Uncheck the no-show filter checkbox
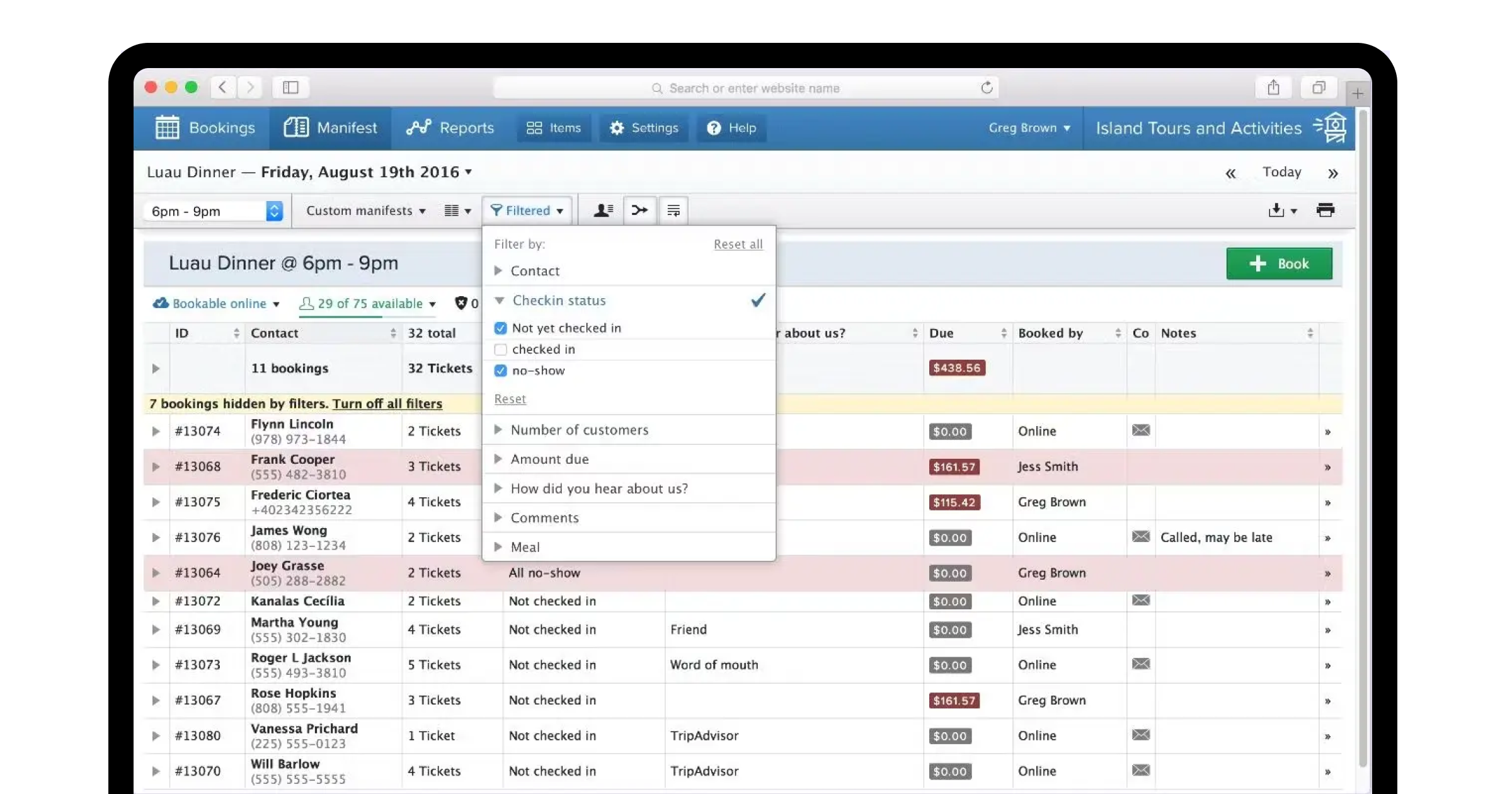The image size is (1512, 794). point(501,371)
